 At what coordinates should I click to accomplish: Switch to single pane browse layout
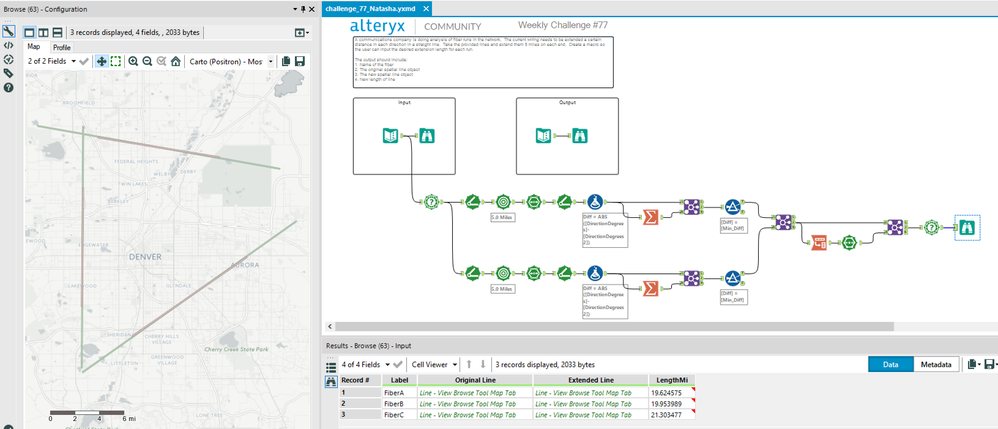[29, 32]
